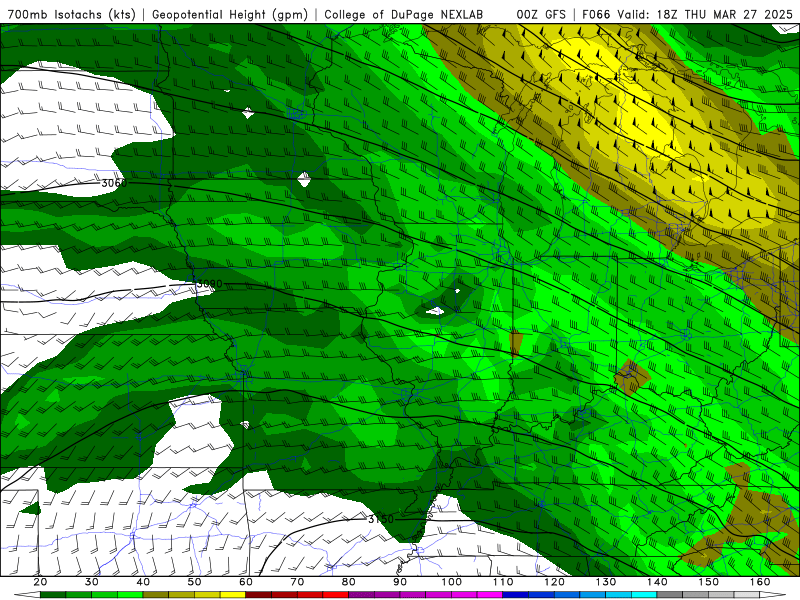The width and height of the screenshot is (800, 600).
Task: Select the dark red 60-65 kt legend swatch
Action: (259, 595)
